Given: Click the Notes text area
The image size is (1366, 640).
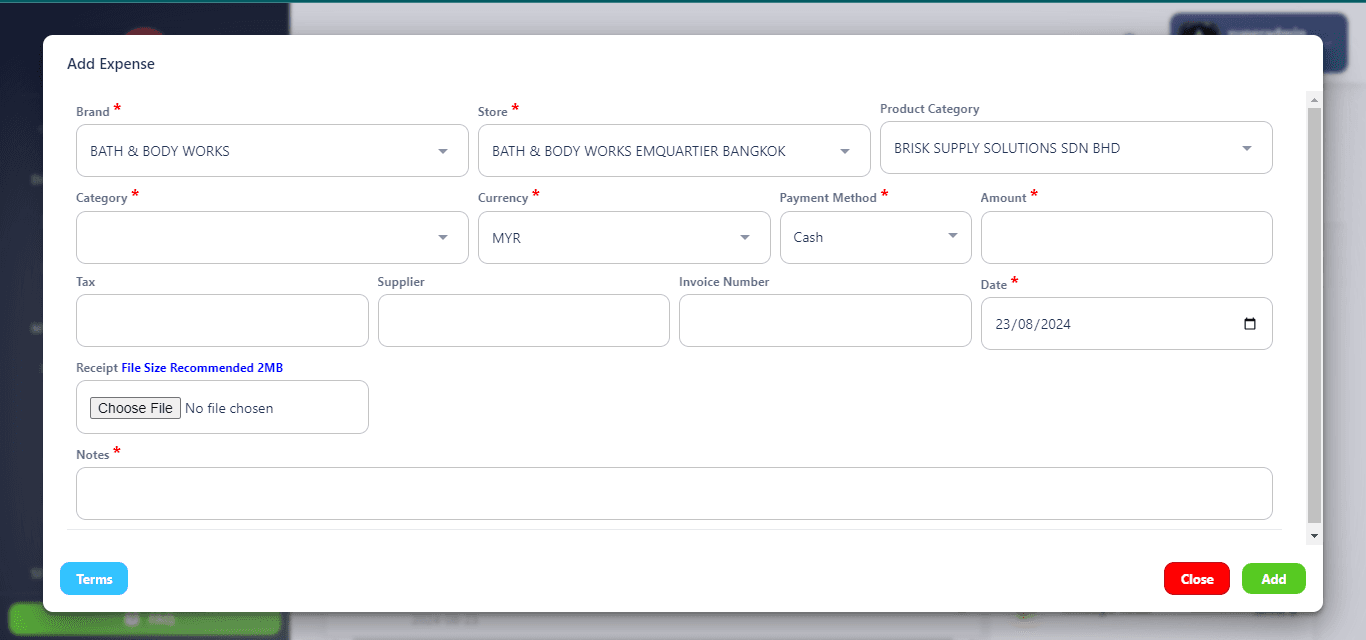Looking at the screenshot, I should [673, 494].
